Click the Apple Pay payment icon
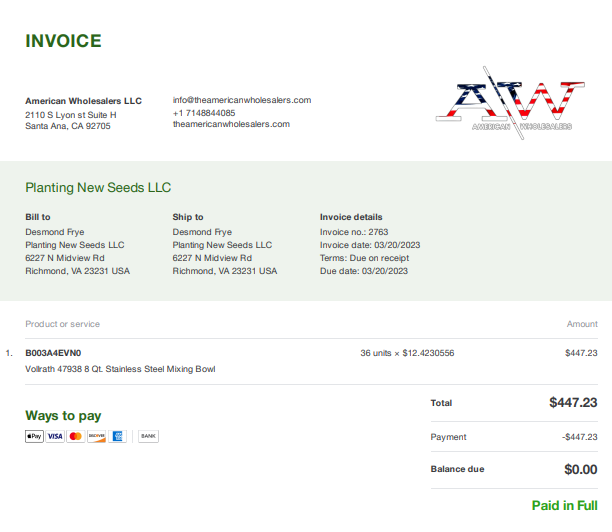 point(34,436)
